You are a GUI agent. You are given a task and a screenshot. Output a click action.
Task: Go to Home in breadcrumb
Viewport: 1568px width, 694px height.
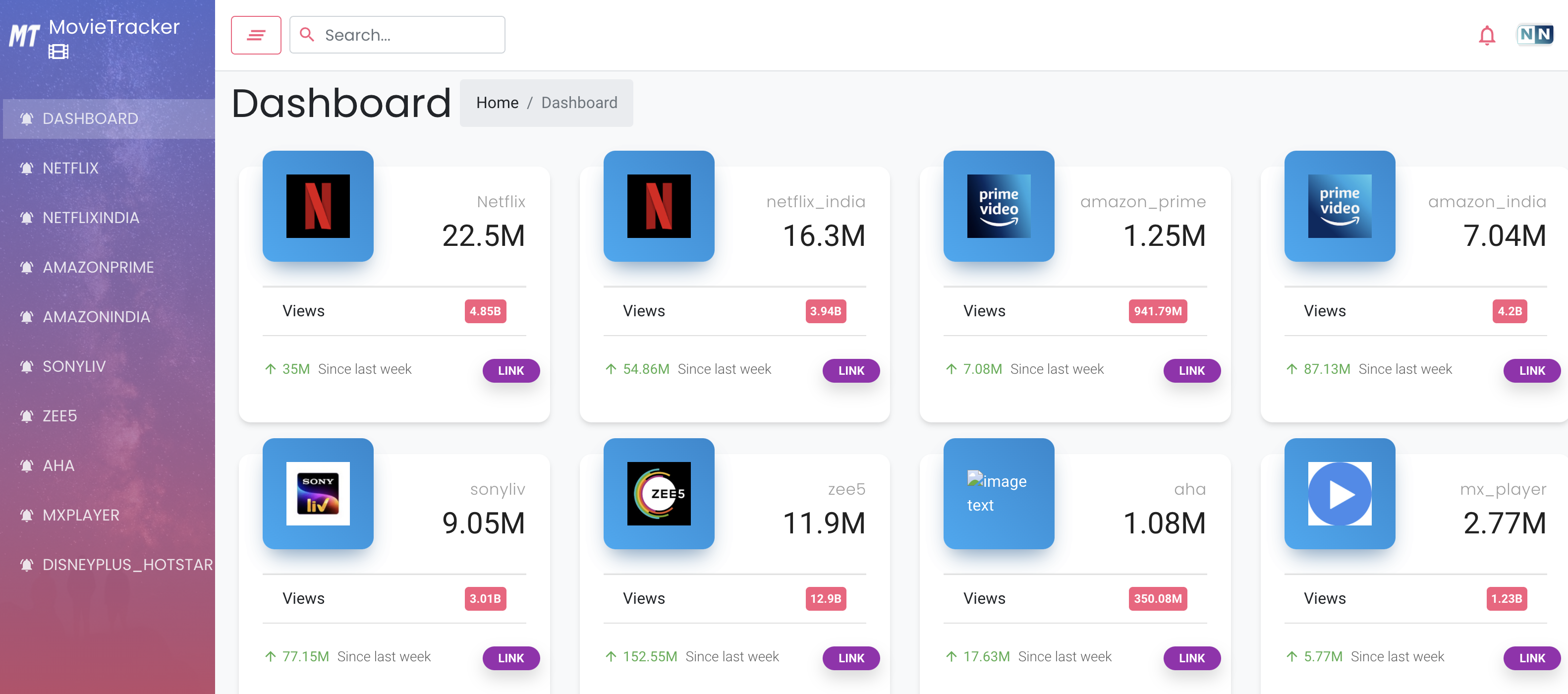point(497,103)
